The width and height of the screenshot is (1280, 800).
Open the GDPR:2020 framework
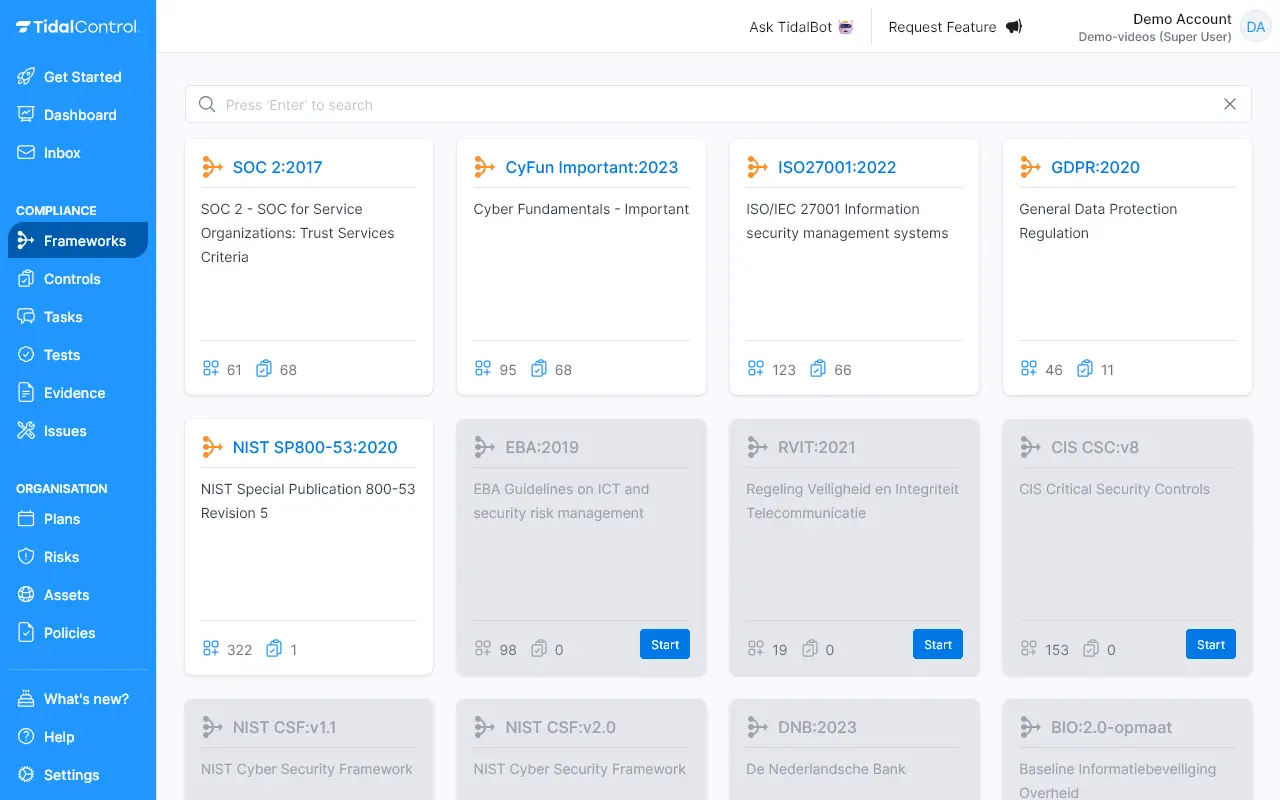[x=1095, y=167]
